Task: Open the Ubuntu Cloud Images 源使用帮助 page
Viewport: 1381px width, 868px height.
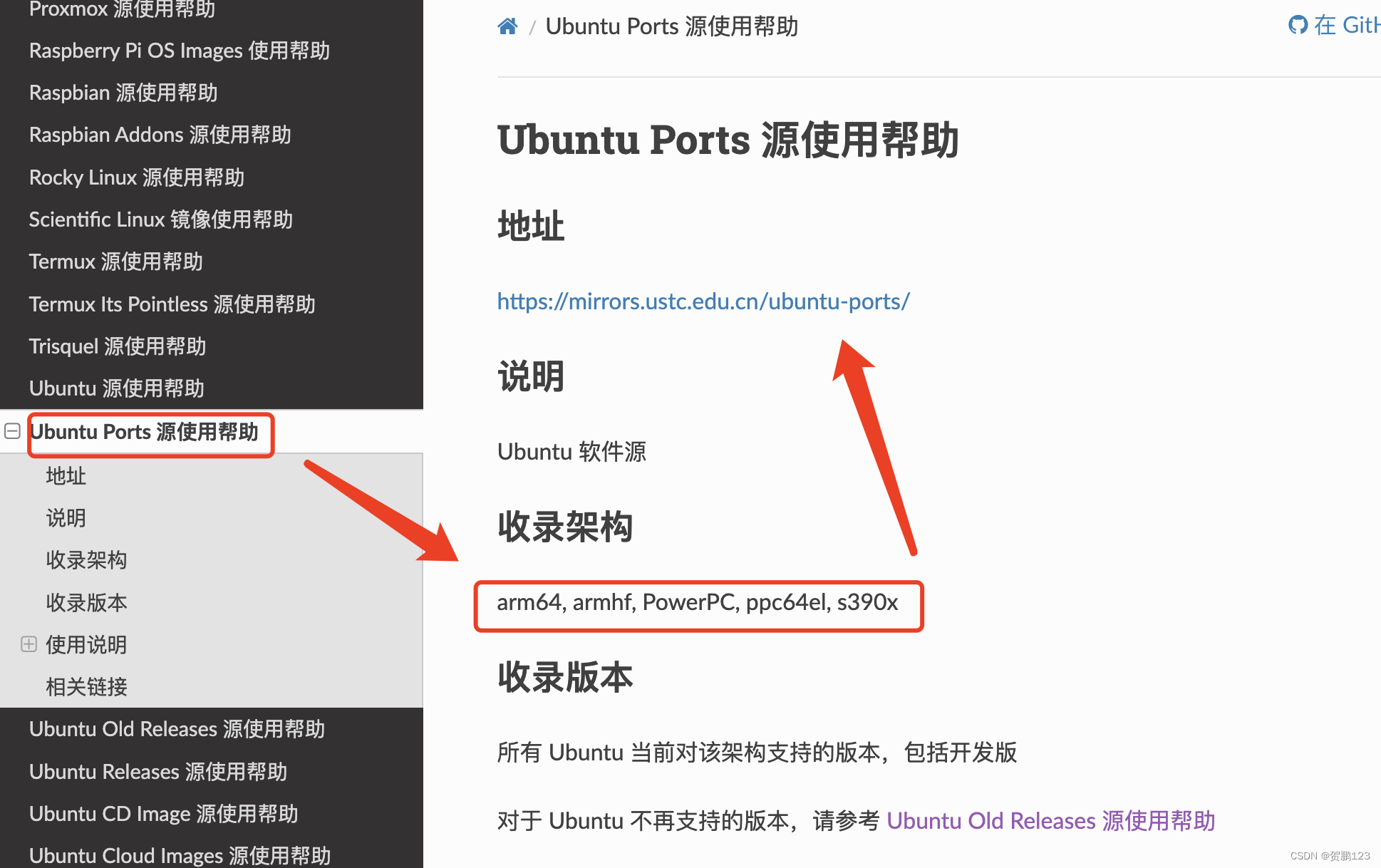Action: (x=180, y=854)
